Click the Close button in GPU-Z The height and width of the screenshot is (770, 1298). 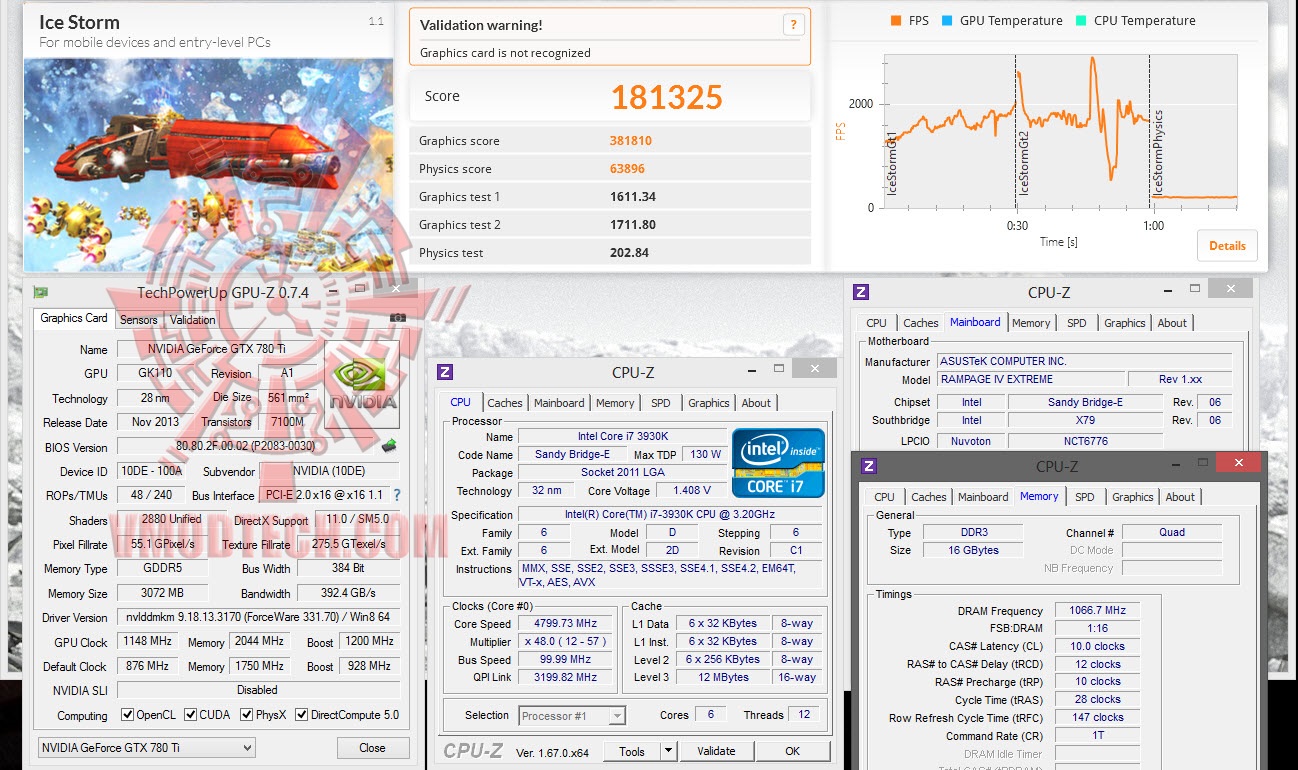tap(372, 748)
